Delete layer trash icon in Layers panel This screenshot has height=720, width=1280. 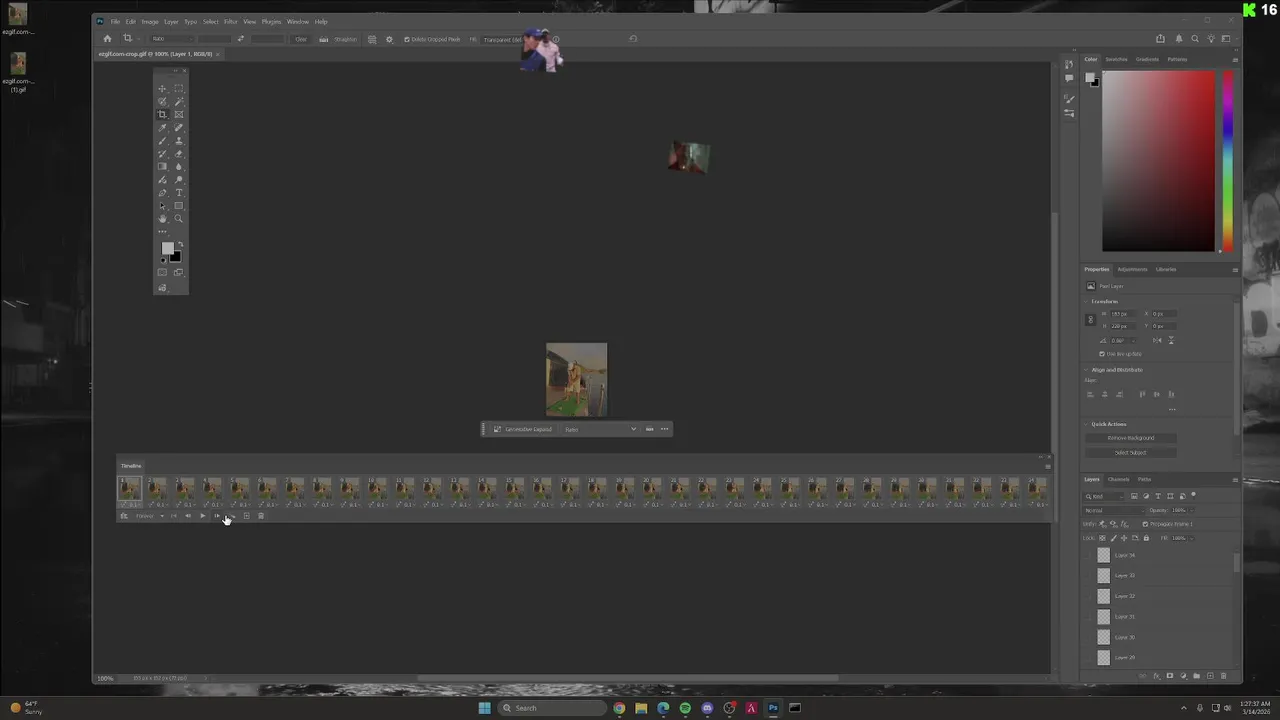1223,676
